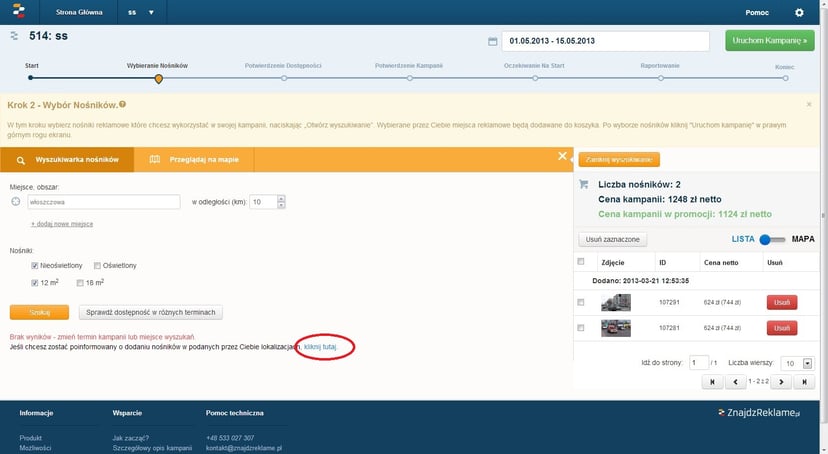The image size is (828, 454).
Task: Go to first page of cart list
Action: point(712,382)
